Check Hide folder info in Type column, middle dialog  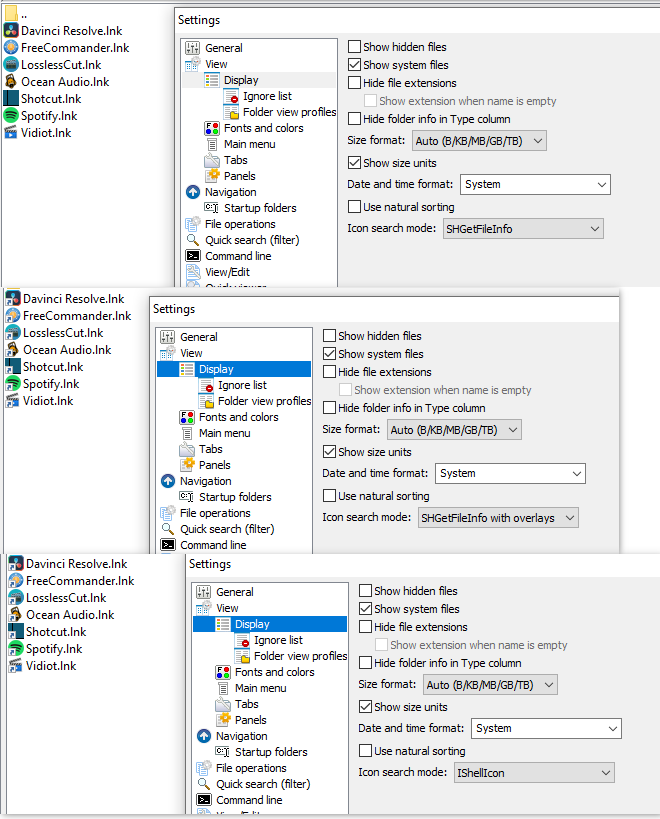pos(329,407)
